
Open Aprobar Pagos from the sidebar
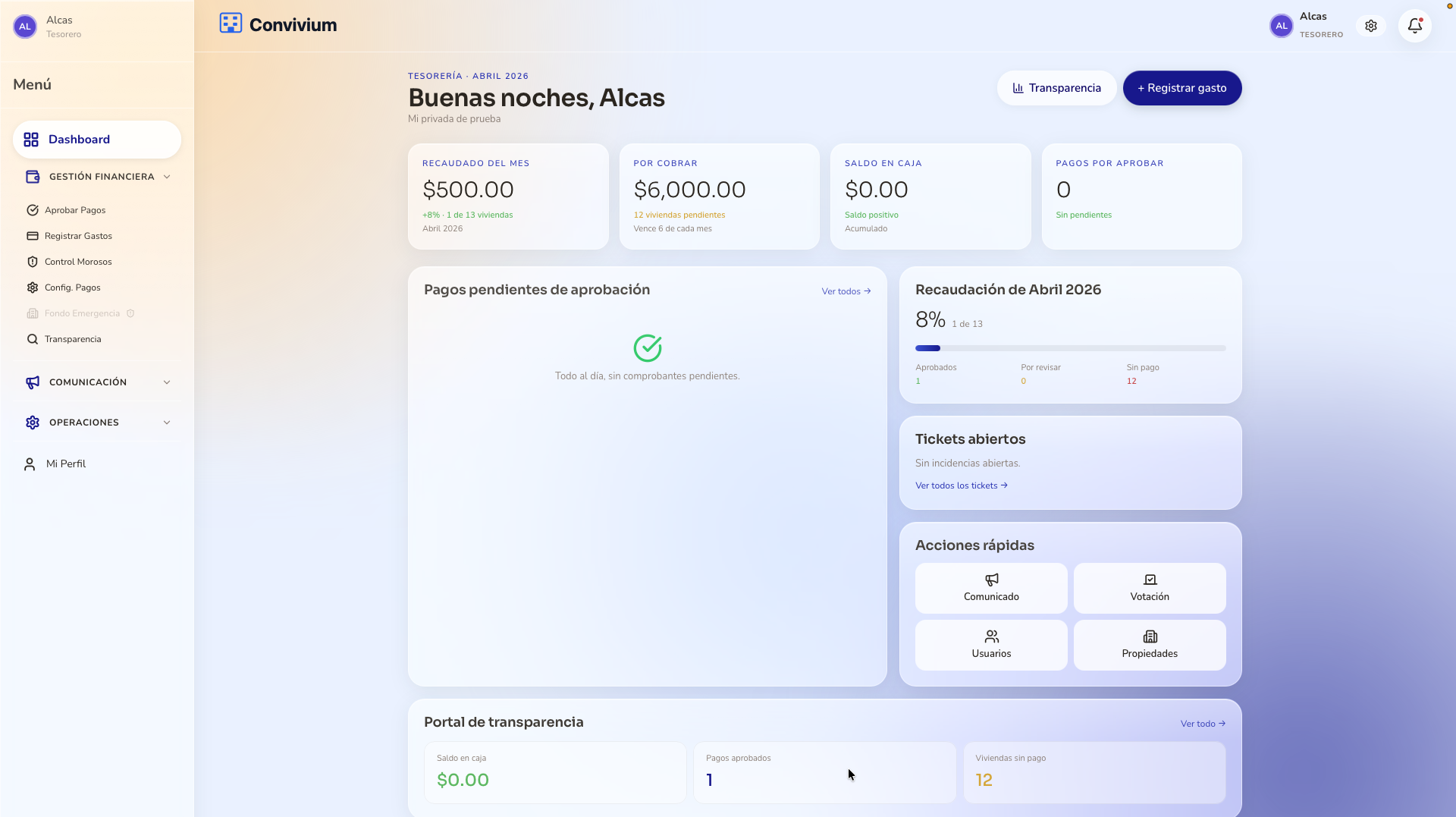click(x=74, y=210)
